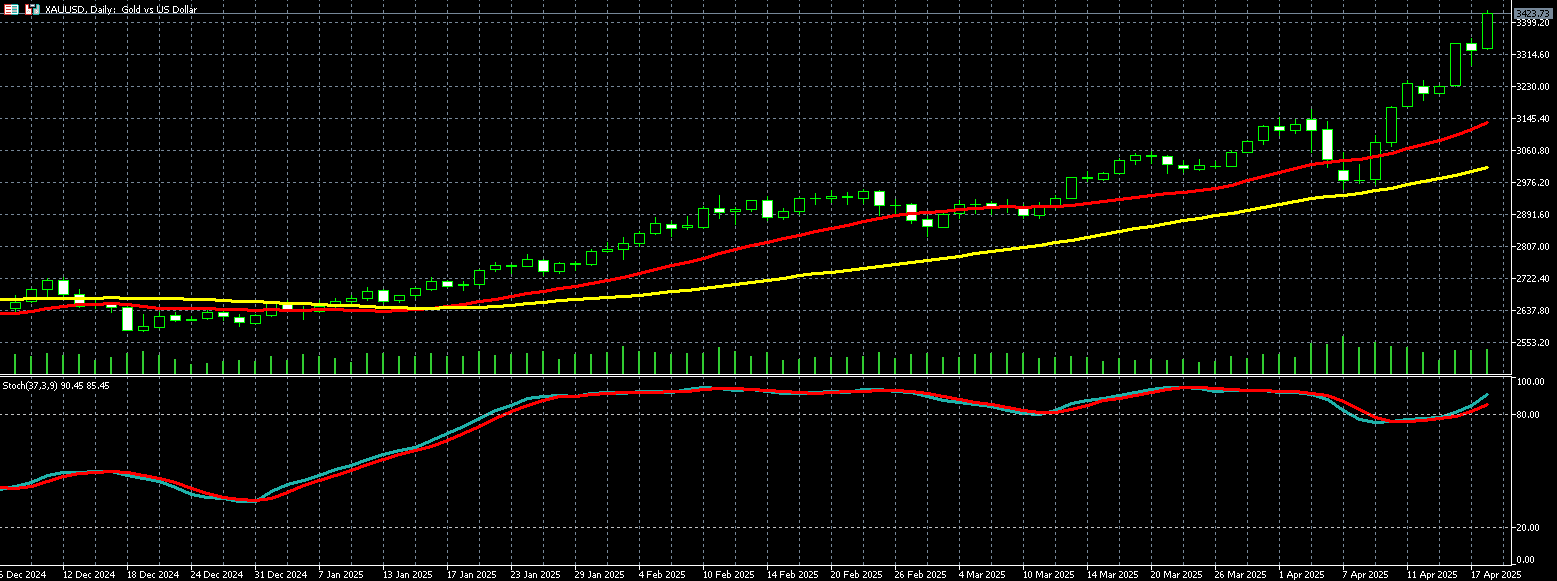The image size is (1557, 581).
Task: Select the current price tag 3423.73
Action: (1533, 13)
